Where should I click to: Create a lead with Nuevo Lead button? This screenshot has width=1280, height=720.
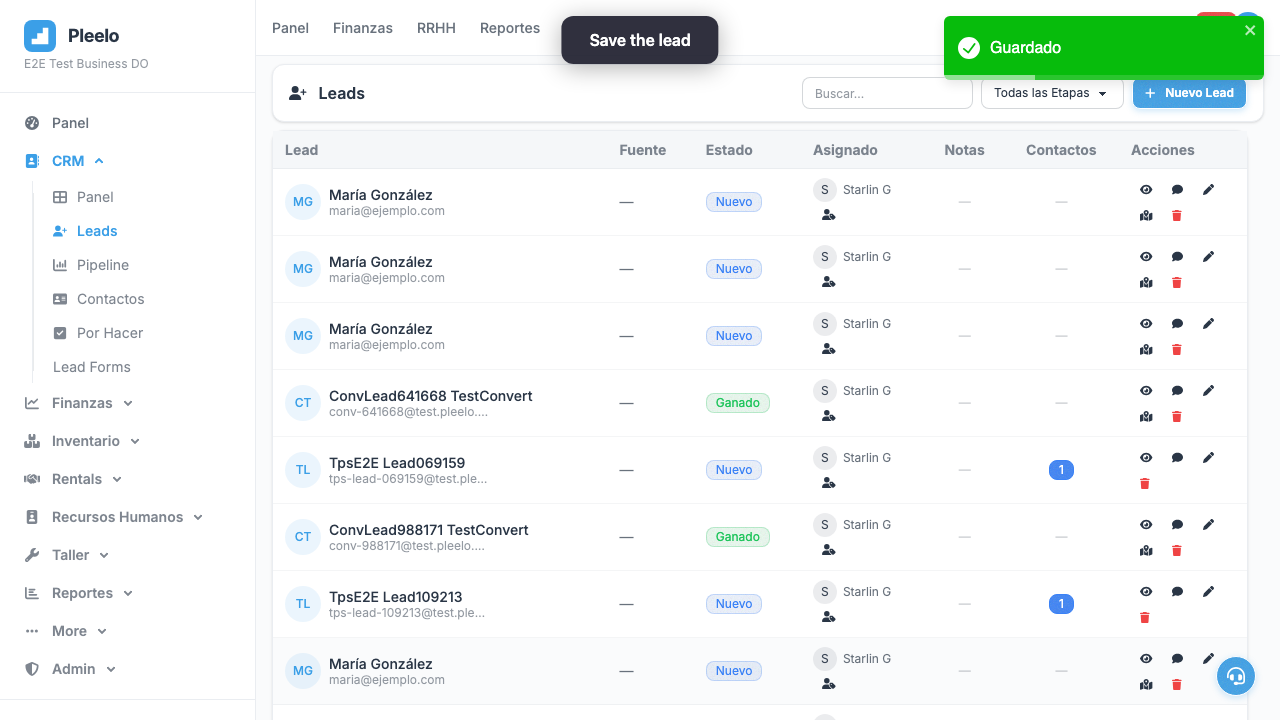click(x=1189, y=93)
